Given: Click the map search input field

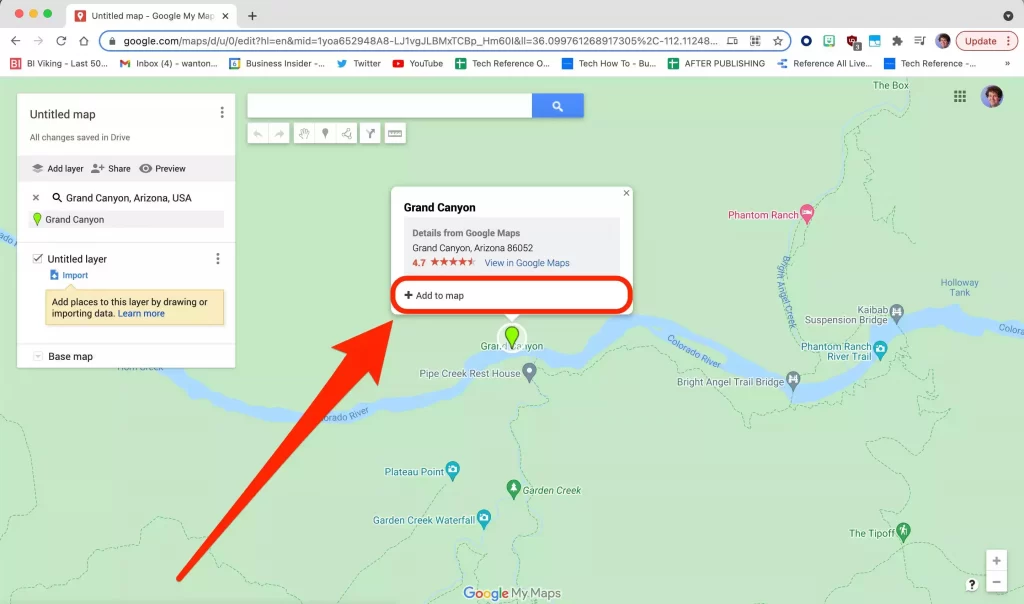Looking at the screenshot, I should (x=390, y=106).
